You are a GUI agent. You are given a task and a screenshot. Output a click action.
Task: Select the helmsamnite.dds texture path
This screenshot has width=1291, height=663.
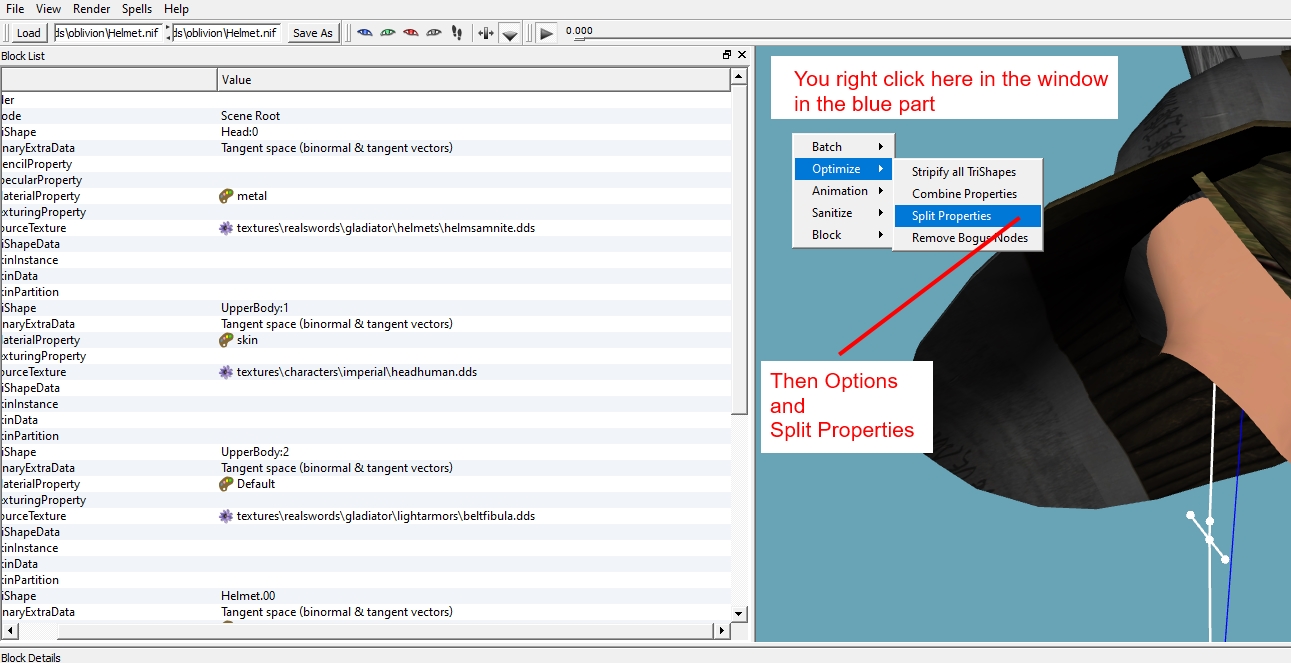[x=385, y=228]
